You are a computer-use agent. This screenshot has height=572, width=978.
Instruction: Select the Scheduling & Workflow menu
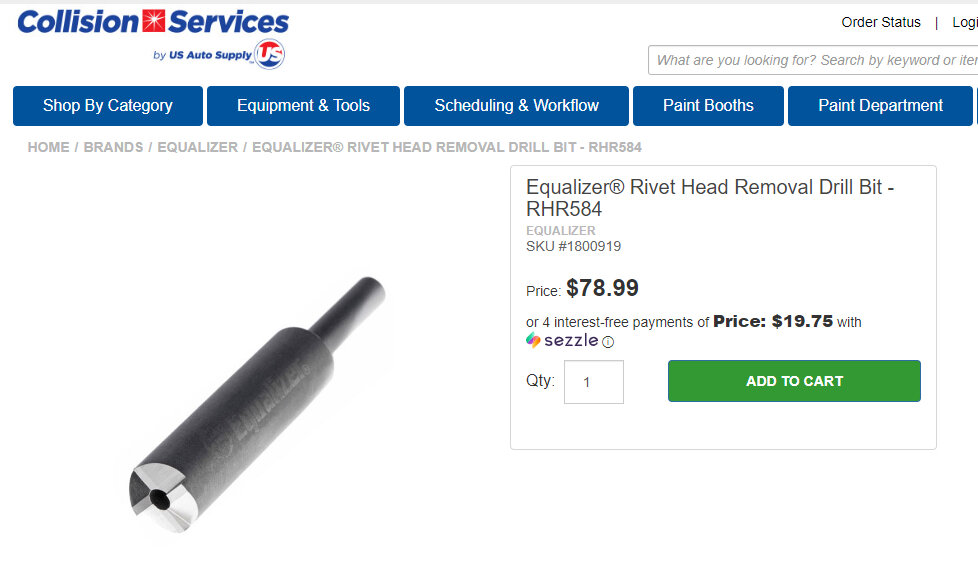[516, 106]
